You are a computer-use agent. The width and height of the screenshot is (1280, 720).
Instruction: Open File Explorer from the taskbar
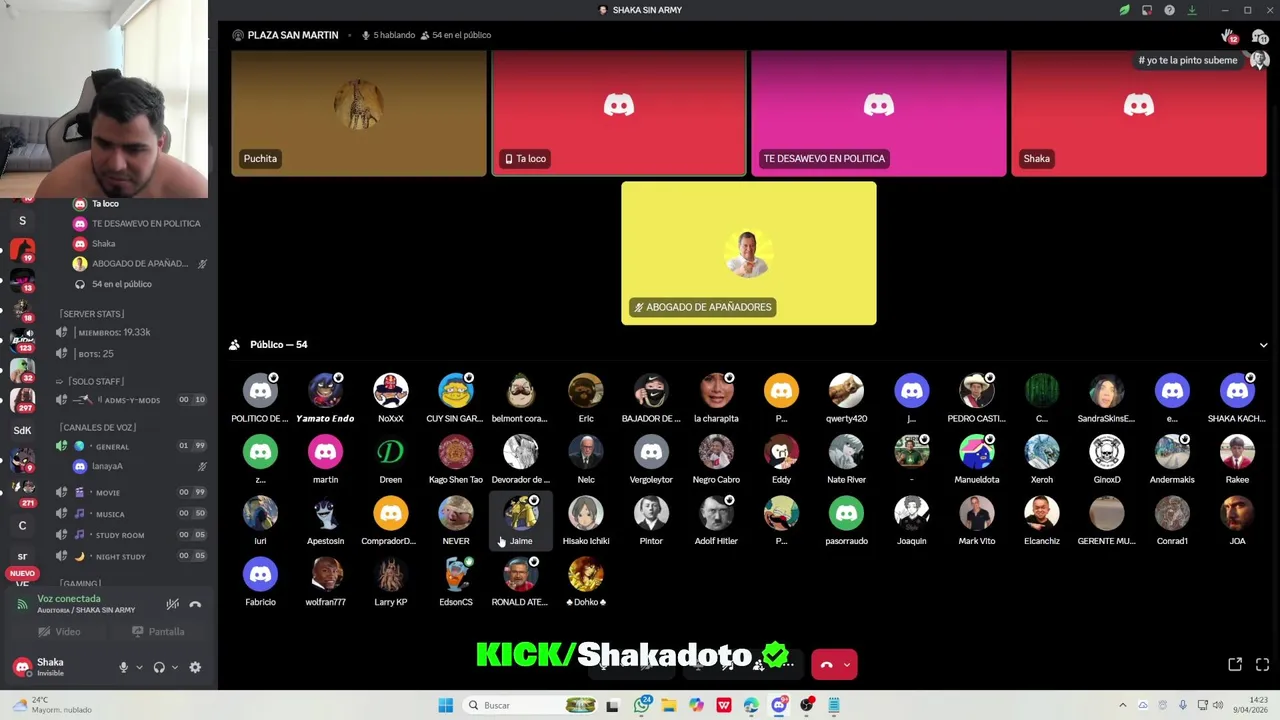pyautogui.click(x=669, y=705)
